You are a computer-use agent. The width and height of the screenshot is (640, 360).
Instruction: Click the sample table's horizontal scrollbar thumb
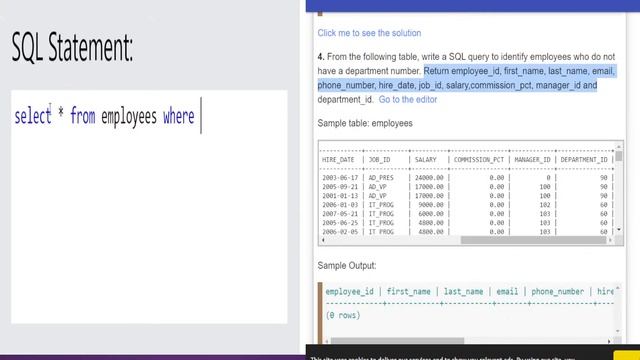click(533, 240)
